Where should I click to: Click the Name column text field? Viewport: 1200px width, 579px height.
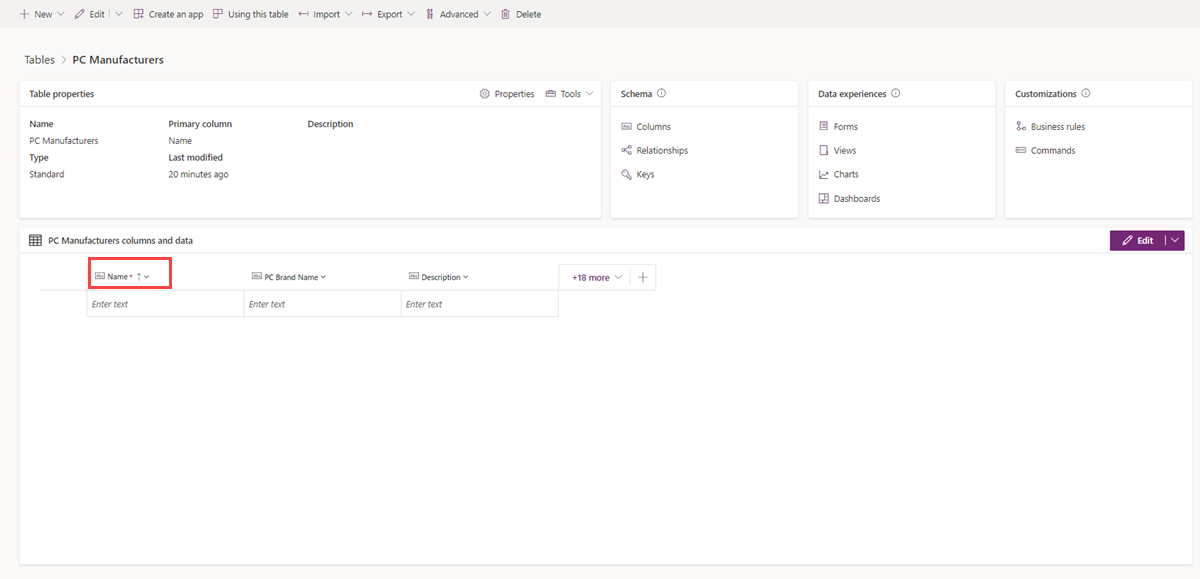point(165,304)
